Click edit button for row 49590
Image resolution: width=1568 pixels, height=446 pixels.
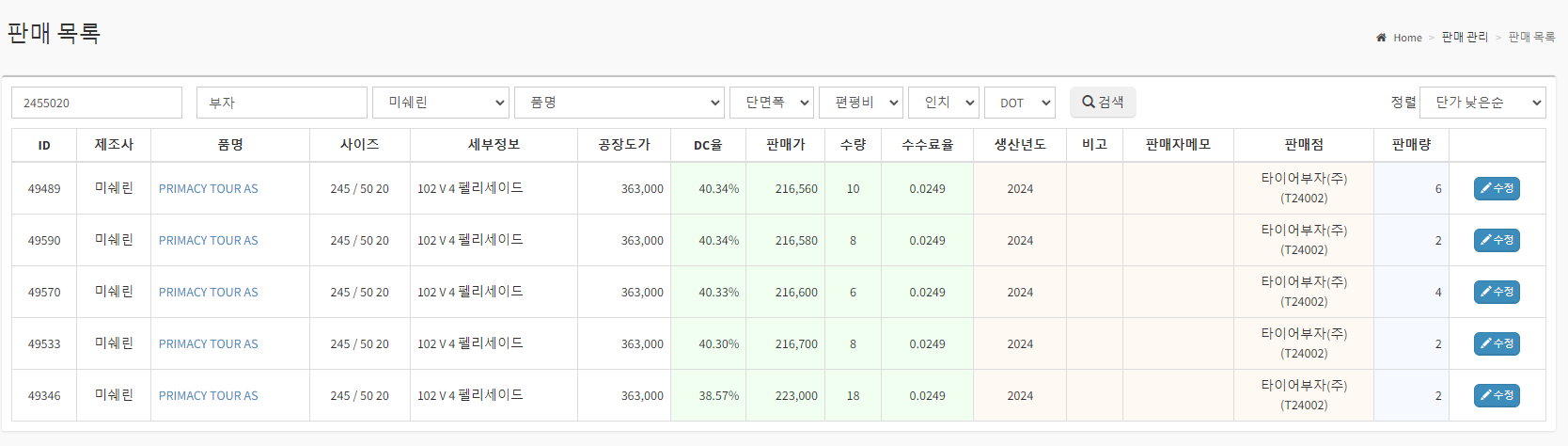coord(1497,241)
